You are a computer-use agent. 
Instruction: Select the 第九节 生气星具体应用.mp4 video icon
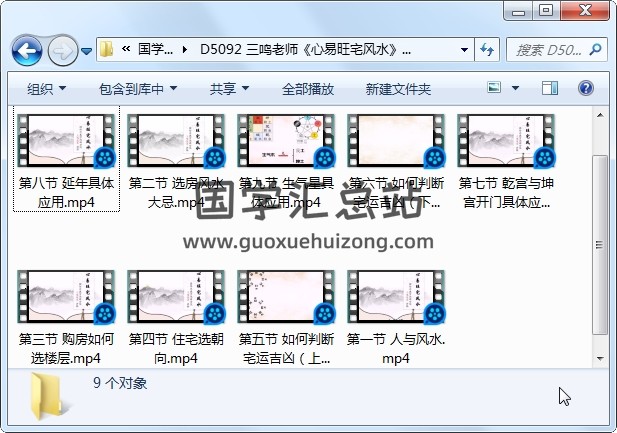click(286, 141)
